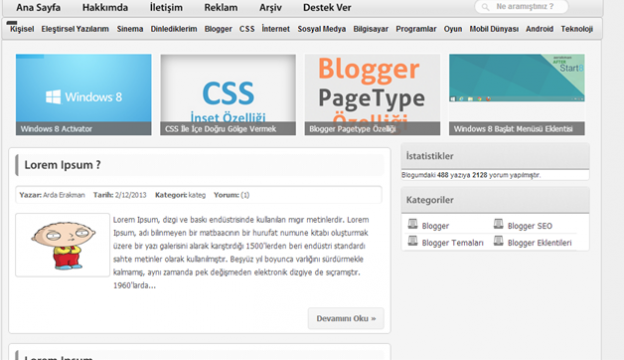This screenshot has width=624, height=360.
Task: Open Blogger in the category bar
Action: coord(218,29)
